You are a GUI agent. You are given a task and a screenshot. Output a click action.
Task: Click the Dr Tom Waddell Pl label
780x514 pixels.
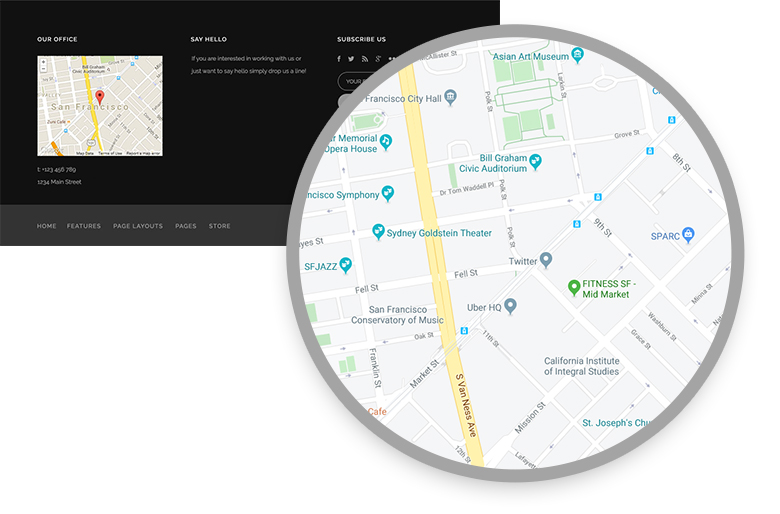coord(467,189)
